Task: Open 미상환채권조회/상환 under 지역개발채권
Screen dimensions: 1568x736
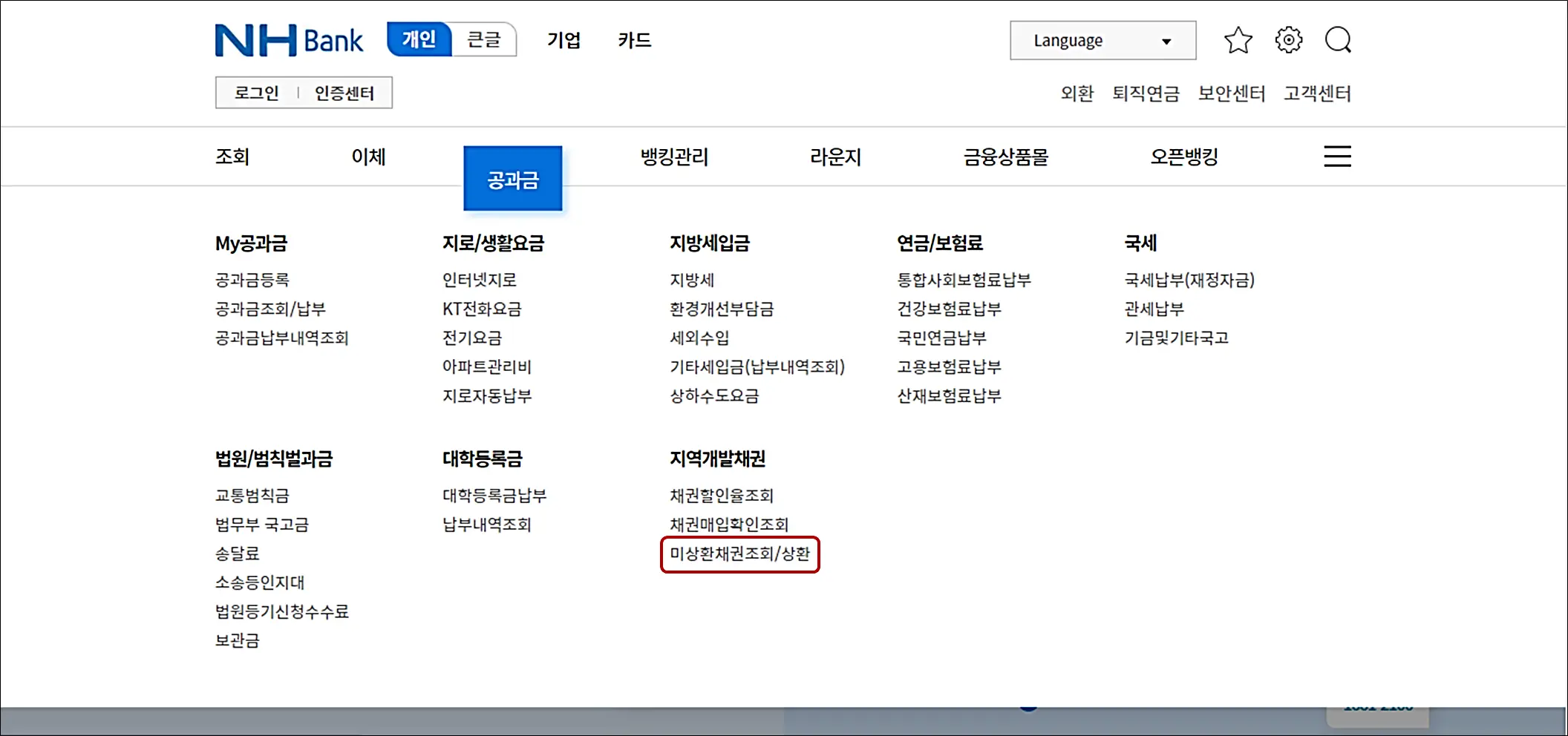Action: [739, 553]
